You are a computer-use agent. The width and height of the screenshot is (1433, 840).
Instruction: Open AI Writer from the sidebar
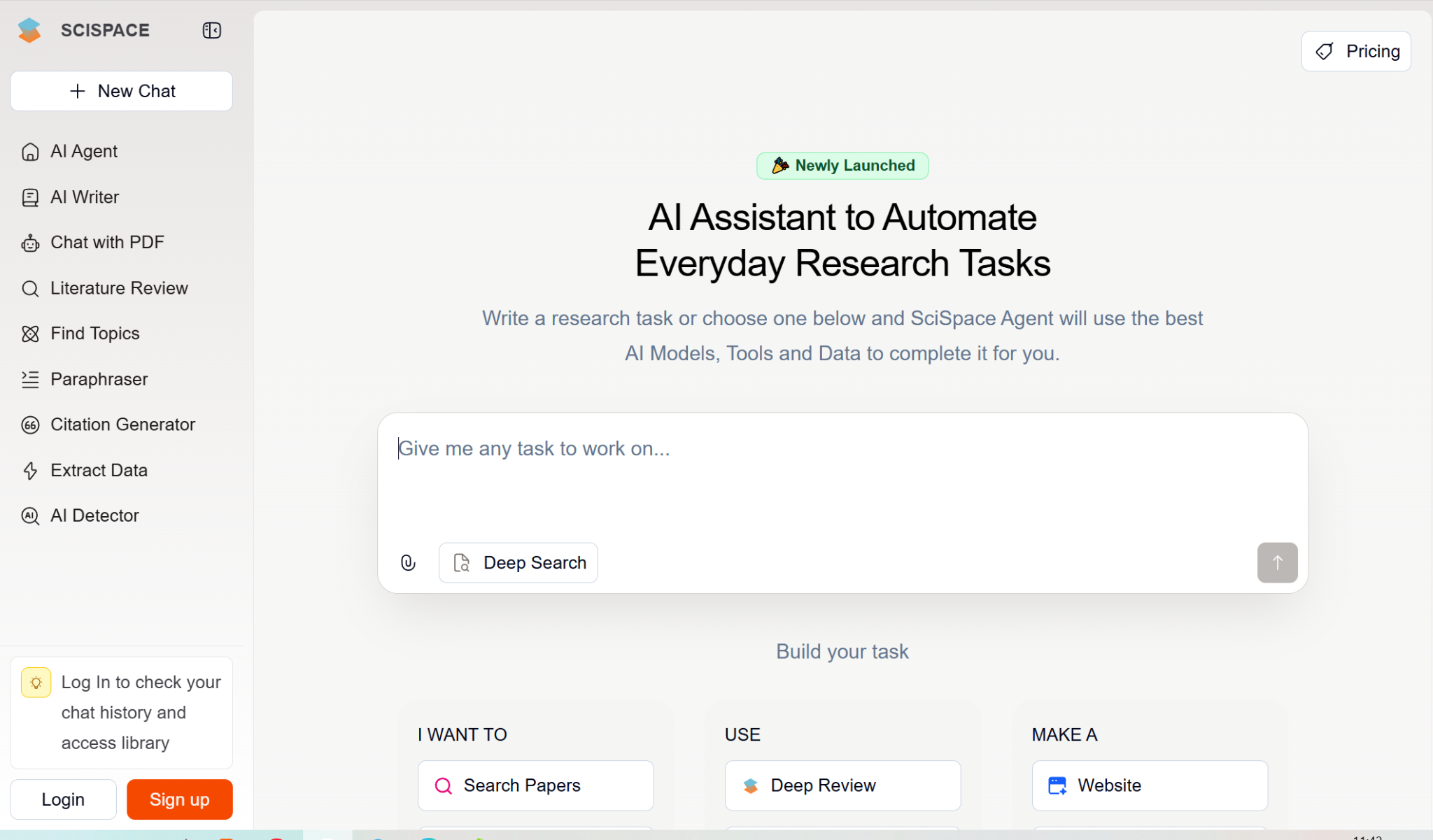84,197
